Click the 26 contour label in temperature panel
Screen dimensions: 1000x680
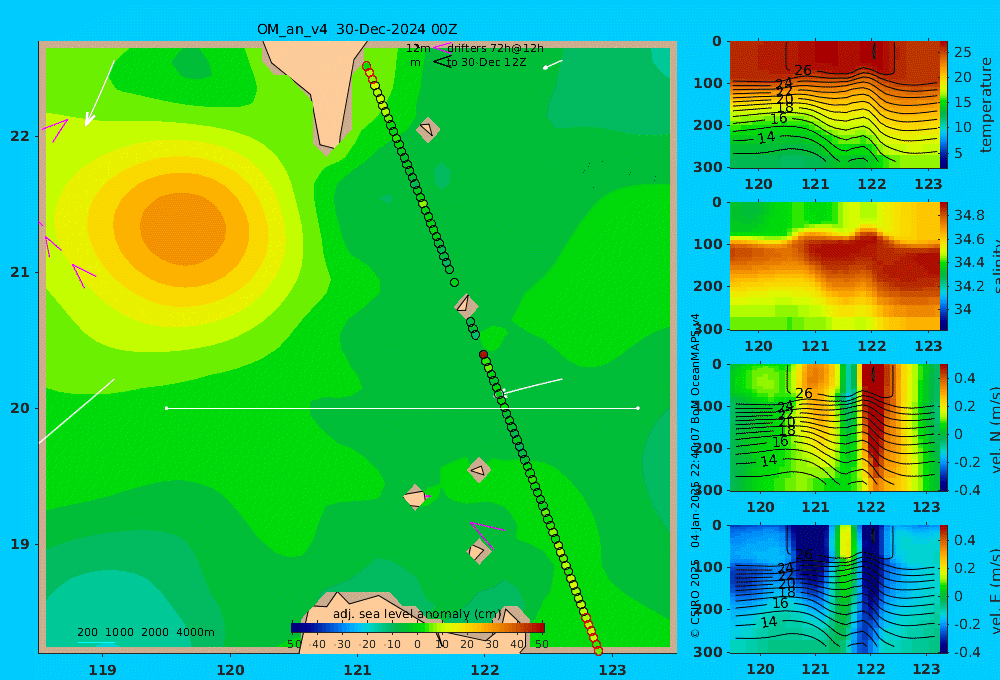[803, 70]
